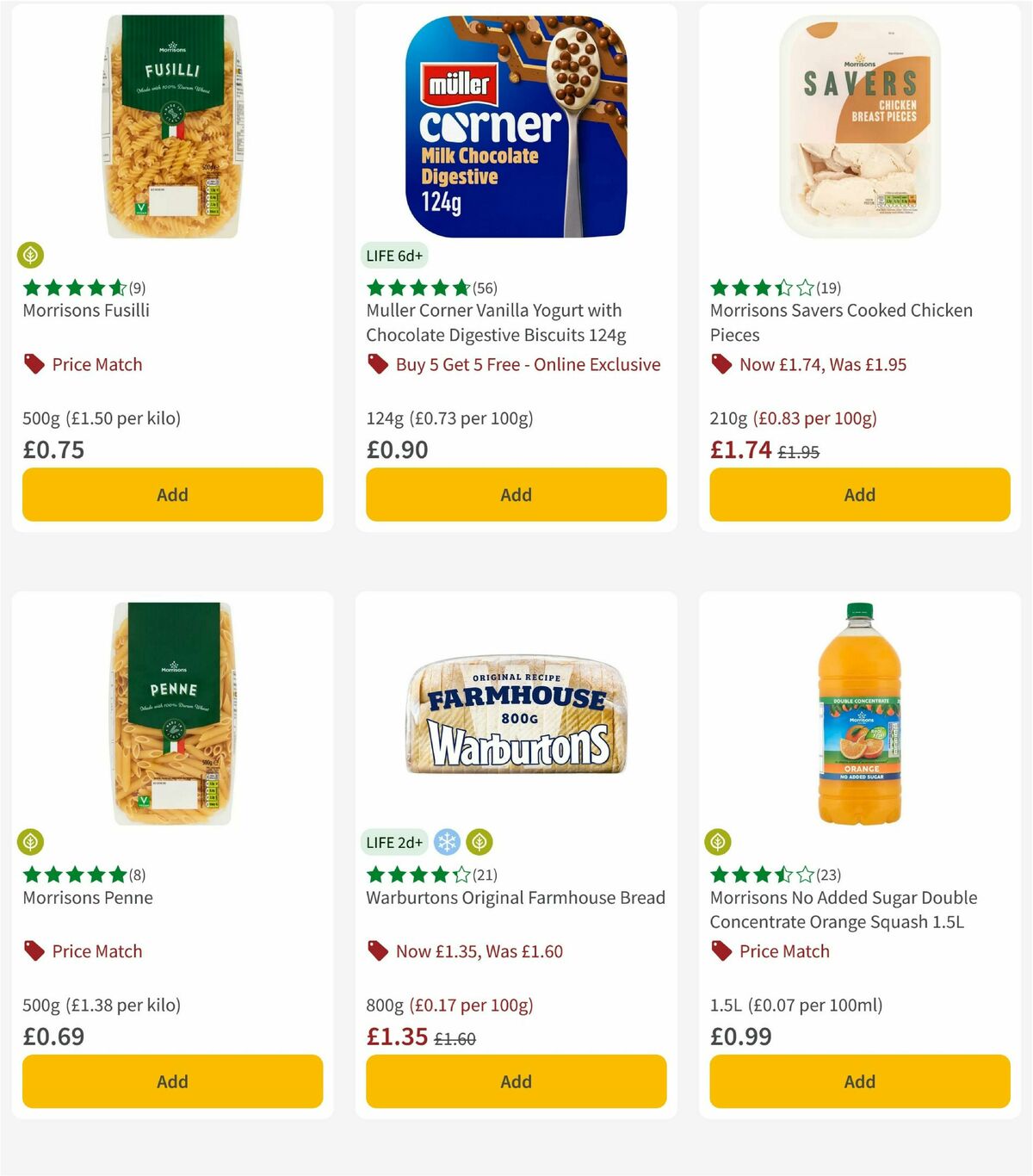Click the sustainability leaf icon on Morrisons Fusilli
The image size is (1033, 1176).
click(32, 256)
